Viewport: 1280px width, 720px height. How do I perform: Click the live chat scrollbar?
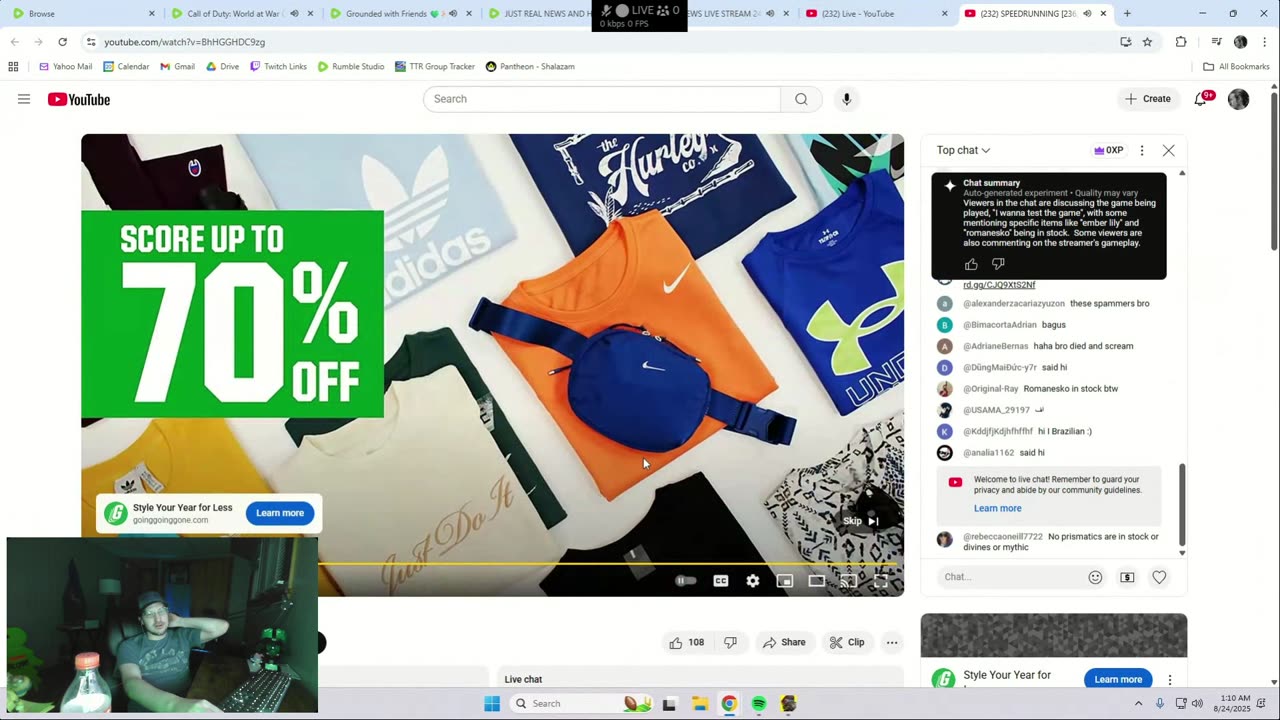pos(1182,505)
